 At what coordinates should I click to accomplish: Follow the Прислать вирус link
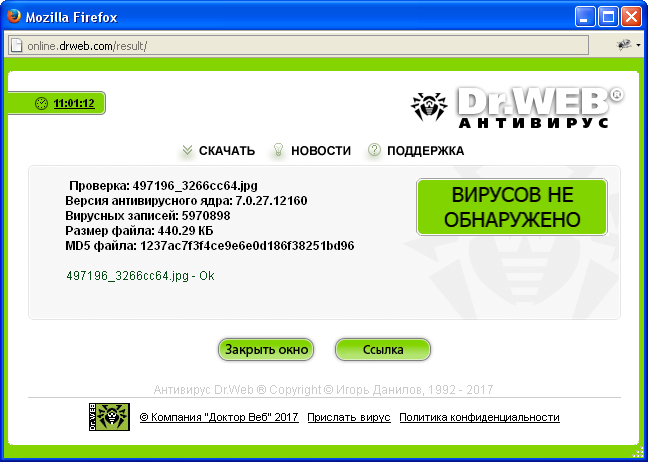tap(349, 417)
